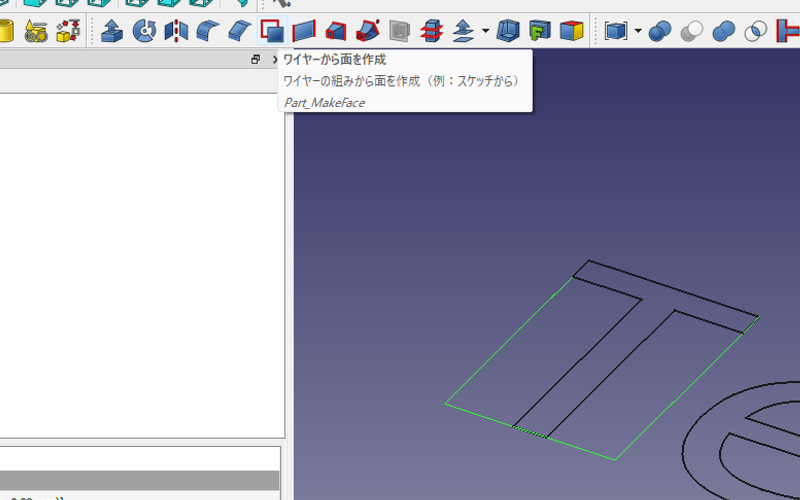Viewport: 800px width, 500px height.
Task: Select the Intersection common tool
Action: point(756,31)
